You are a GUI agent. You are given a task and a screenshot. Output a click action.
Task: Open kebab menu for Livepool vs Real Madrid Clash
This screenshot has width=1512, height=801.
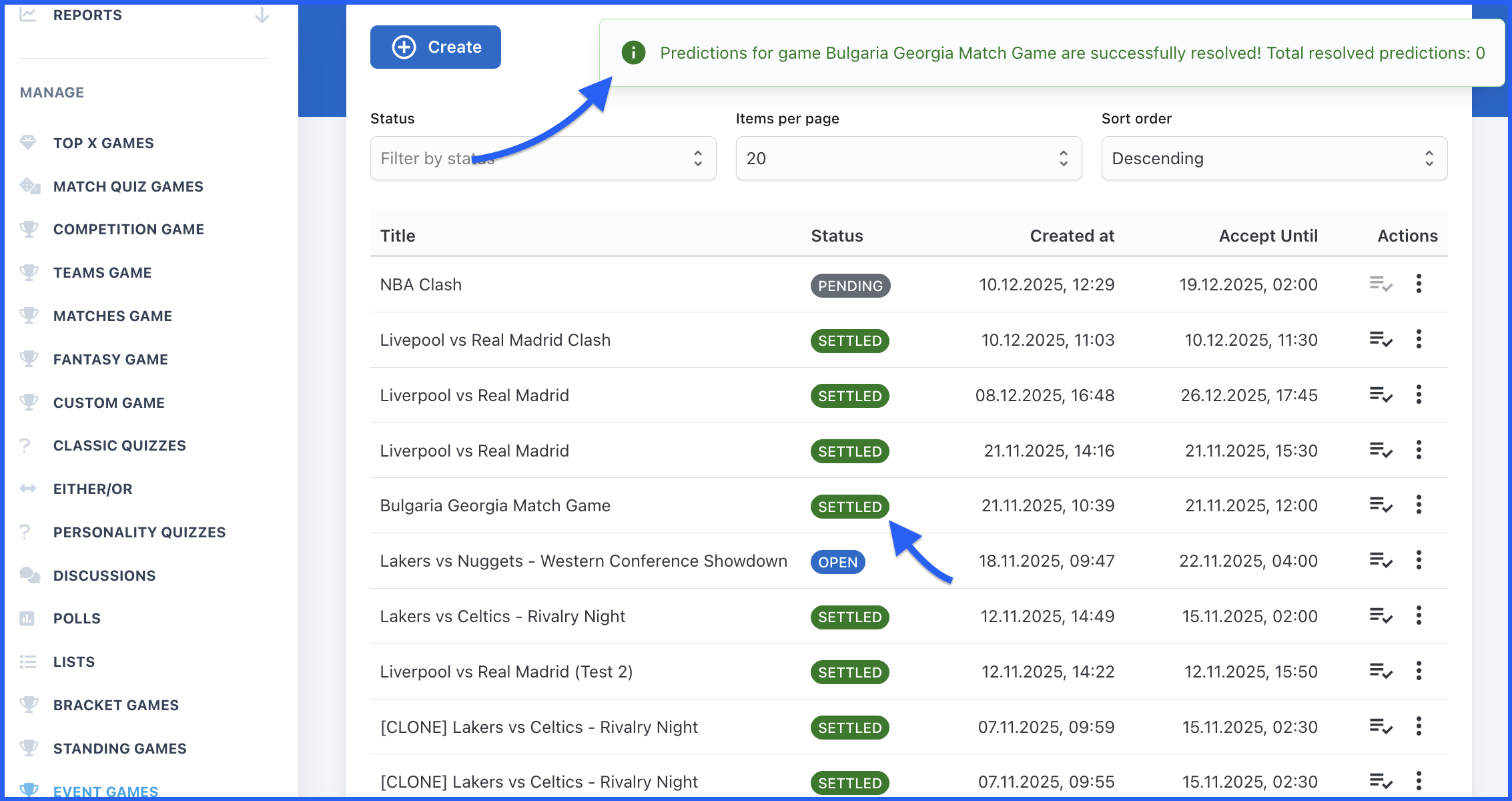coord(1419,340)
